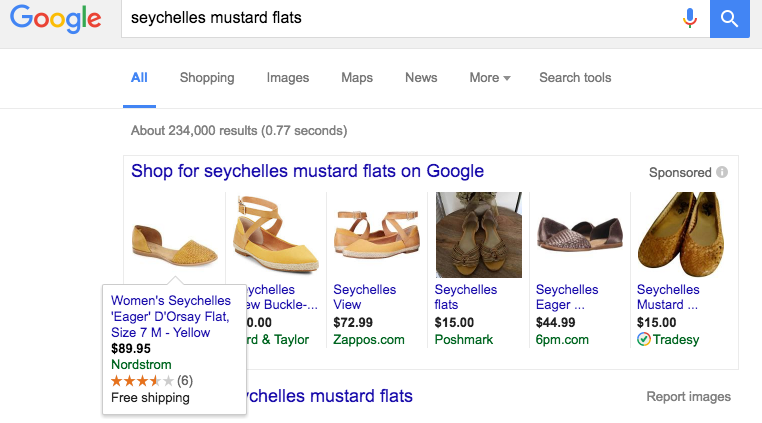Click the 'About 234,000 results' text
762x423 pixels.
coord(239,131)
